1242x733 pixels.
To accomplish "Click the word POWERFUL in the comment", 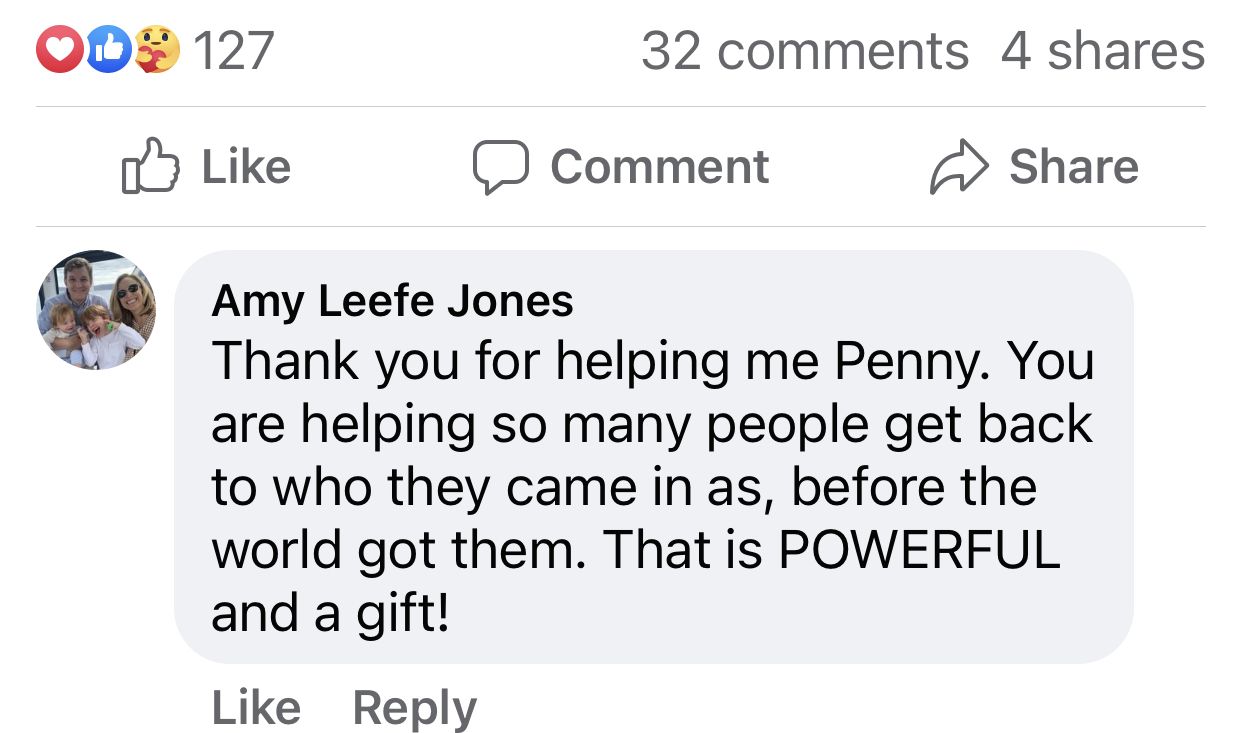I will coord(919,551).
